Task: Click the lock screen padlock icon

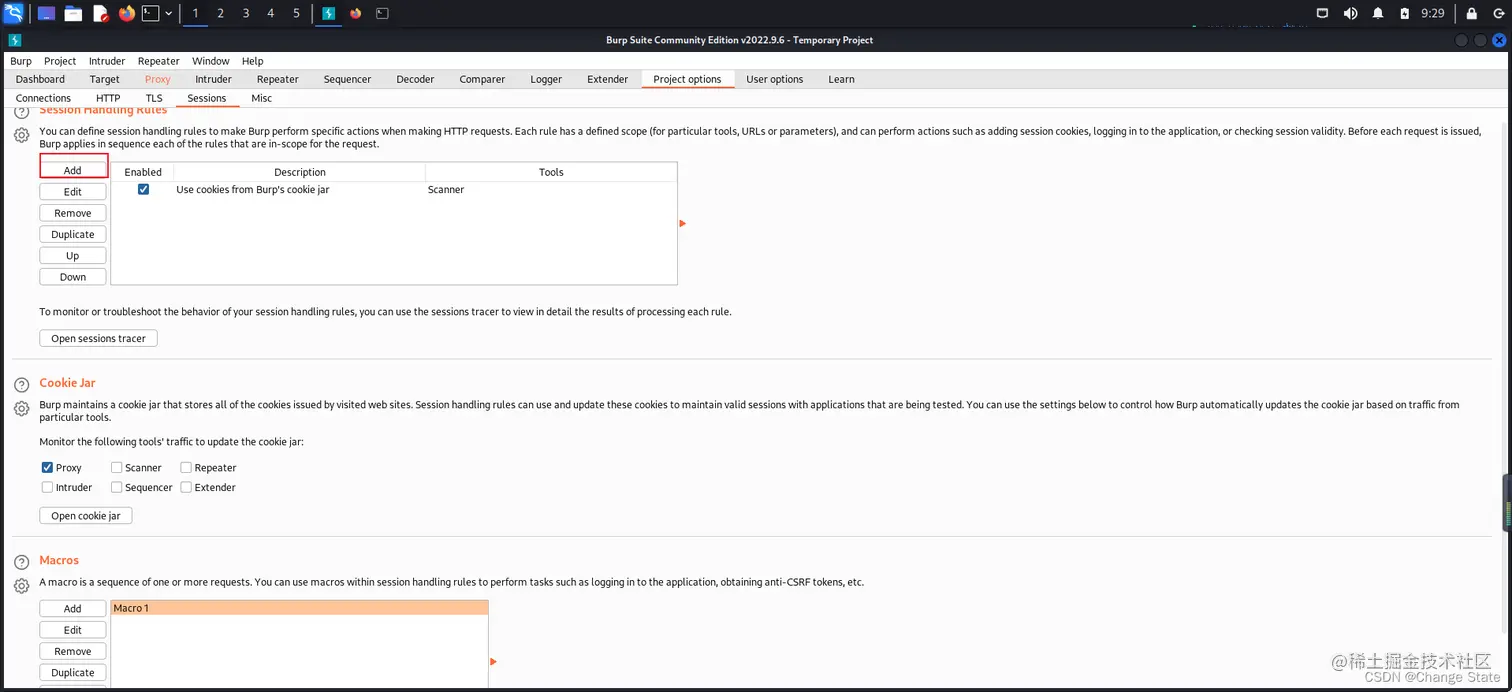Action: [1471, 13]
